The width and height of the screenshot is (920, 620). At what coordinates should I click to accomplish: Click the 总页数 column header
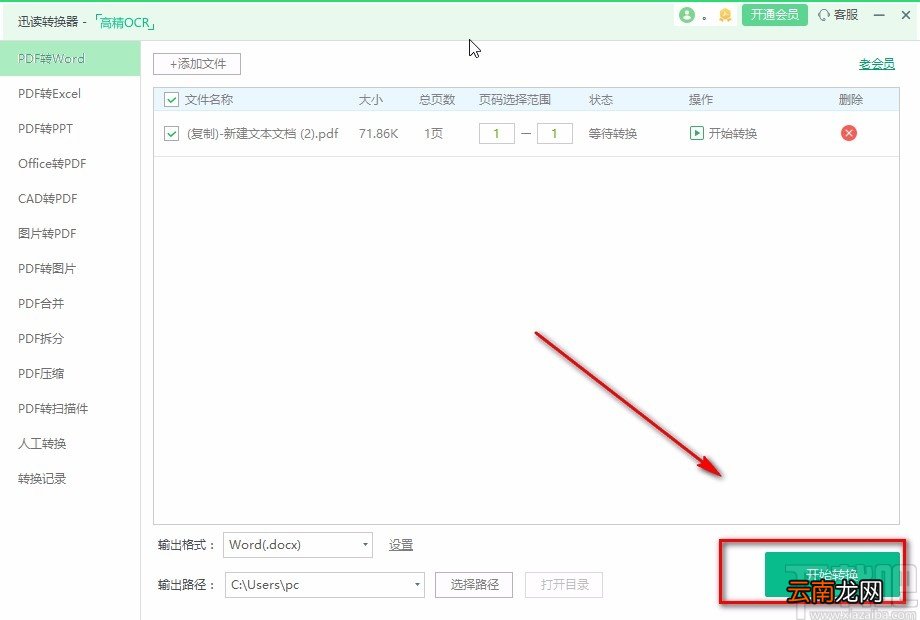coord(437,100)
